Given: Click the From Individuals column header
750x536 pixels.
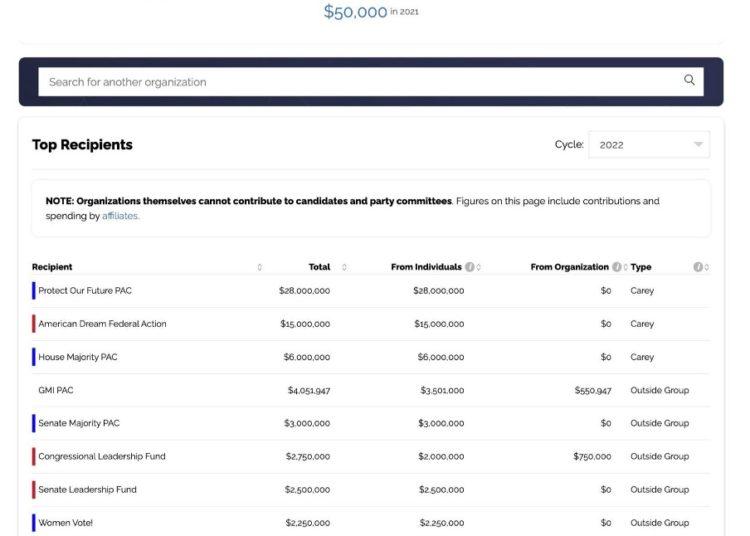Looking at the screenshot, I should (426, 267).
